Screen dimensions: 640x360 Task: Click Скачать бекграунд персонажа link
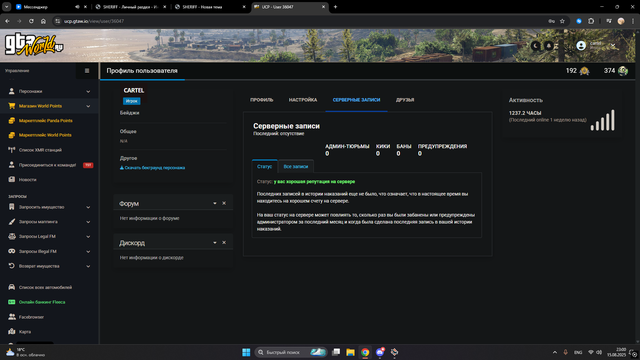point(152,168)
